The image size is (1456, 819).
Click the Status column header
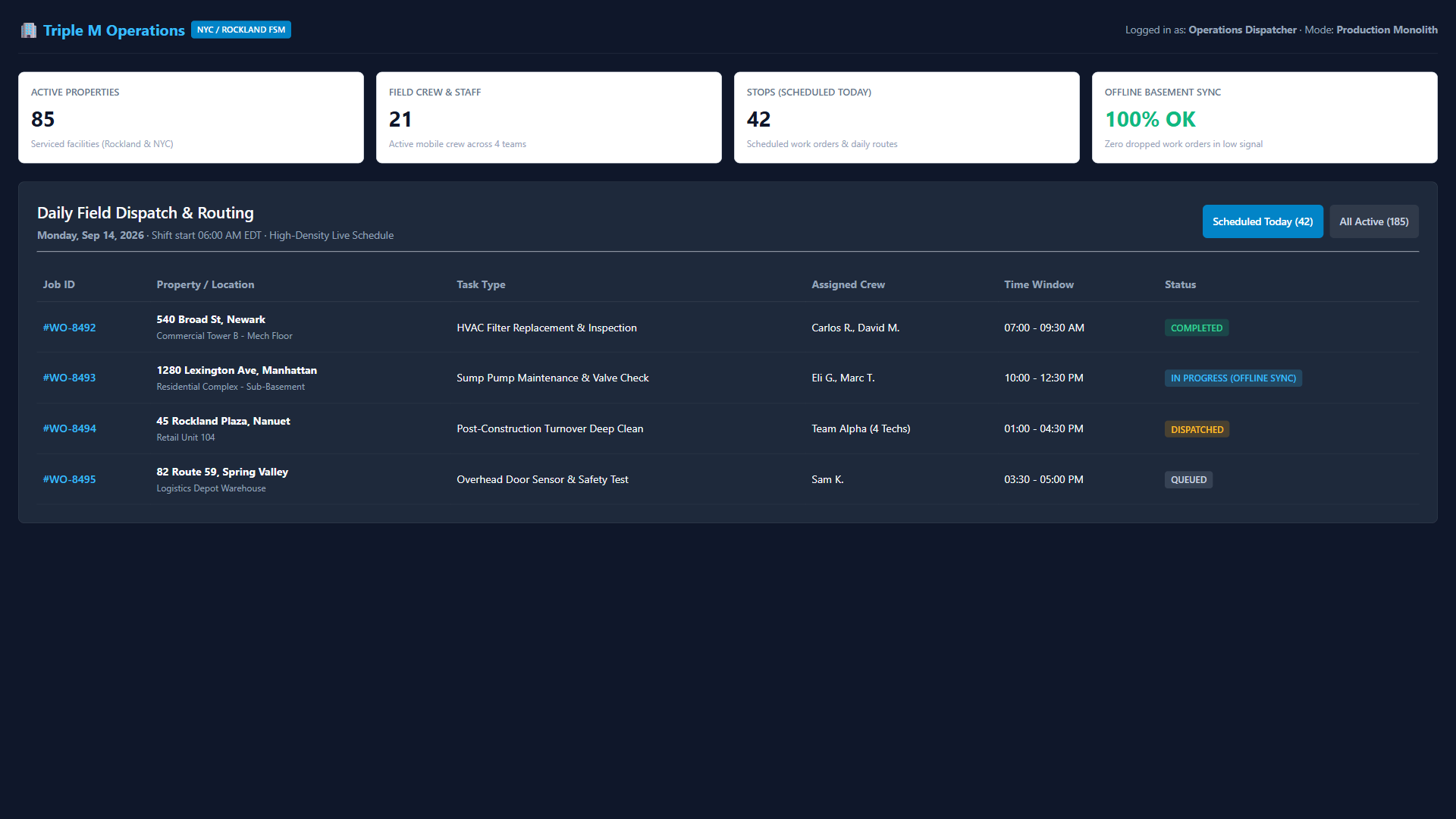click(x=1180, y=284)
